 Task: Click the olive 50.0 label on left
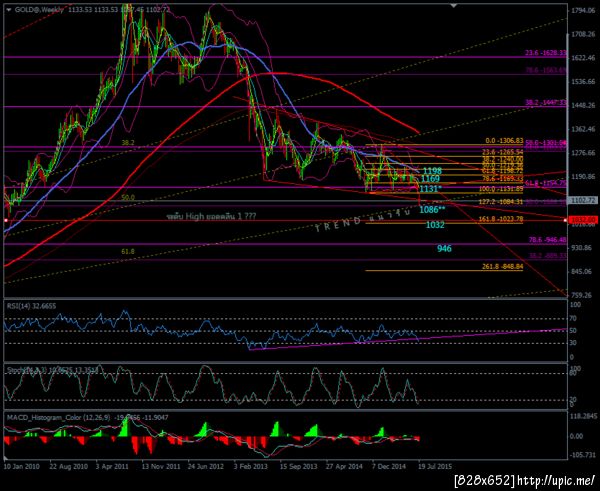pyautogui.click(x=128, y=197)
